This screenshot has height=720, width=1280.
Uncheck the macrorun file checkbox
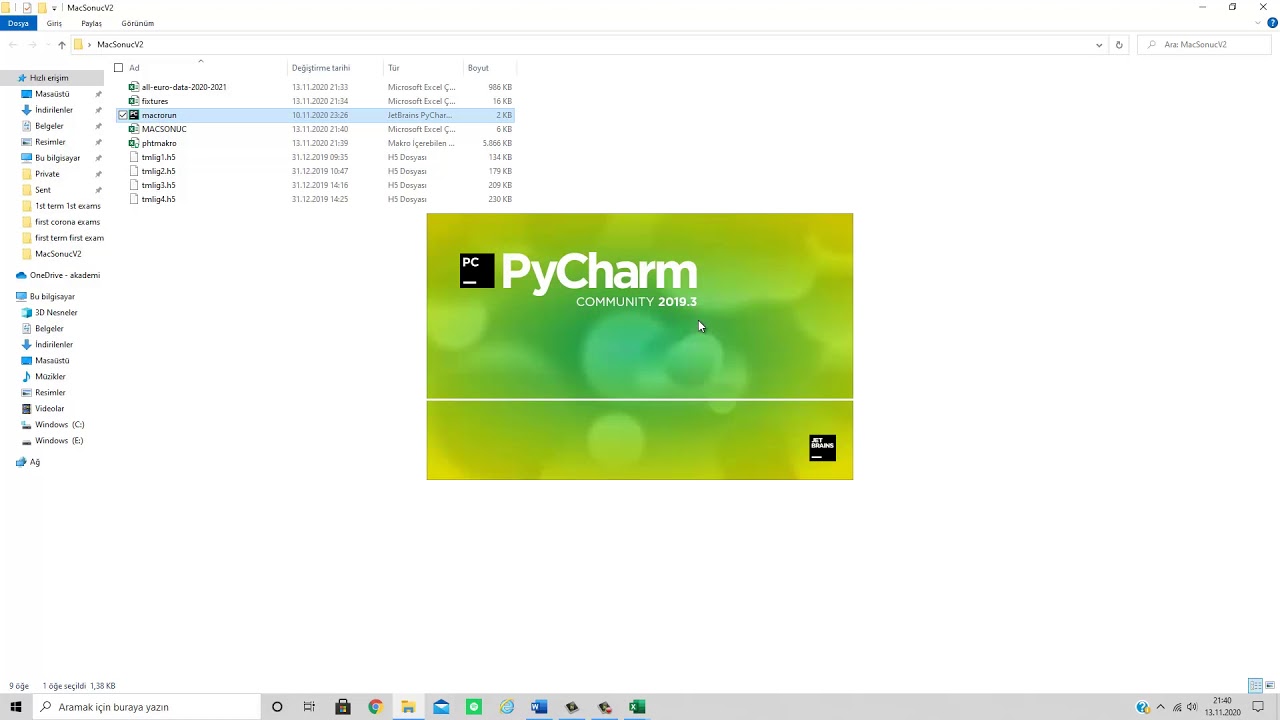point(123,115)
